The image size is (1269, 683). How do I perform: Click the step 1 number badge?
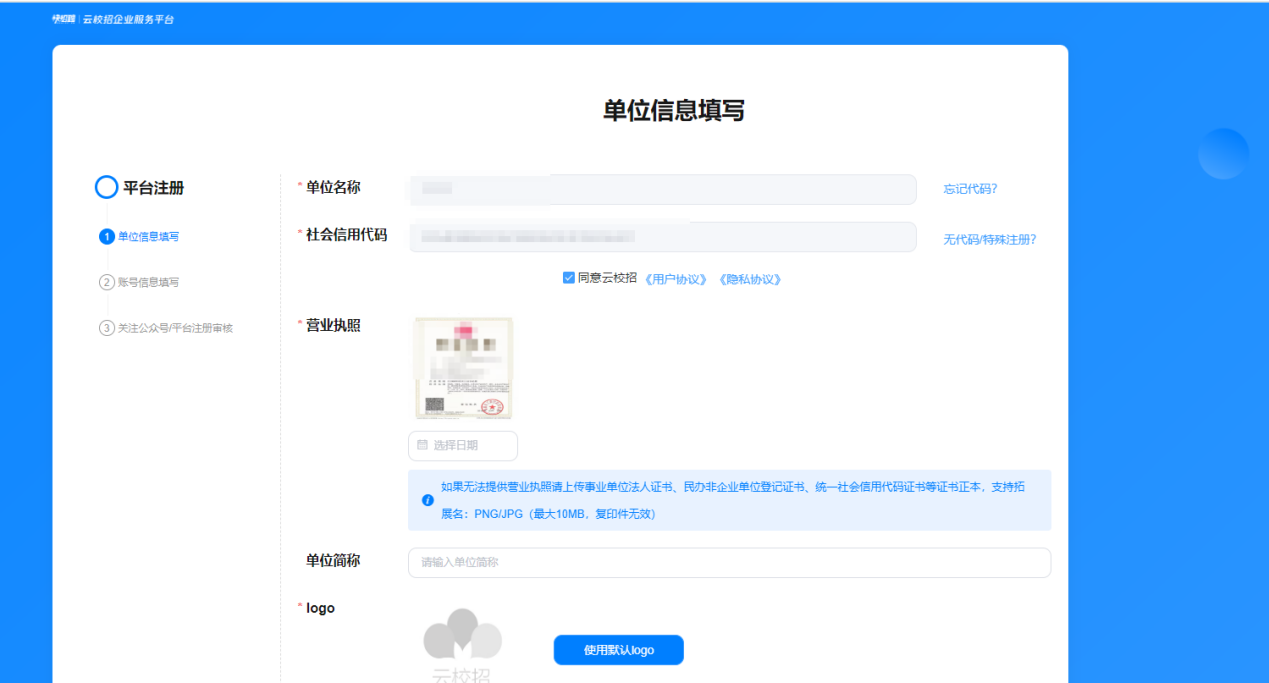[106, 237]
